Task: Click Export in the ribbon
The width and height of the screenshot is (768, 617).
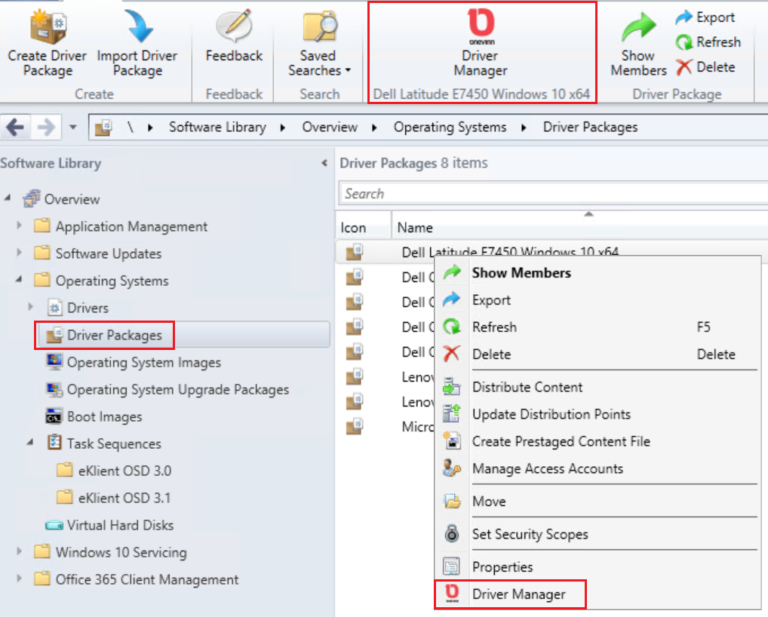Action: pyautogui.click(x=705, y=17)
